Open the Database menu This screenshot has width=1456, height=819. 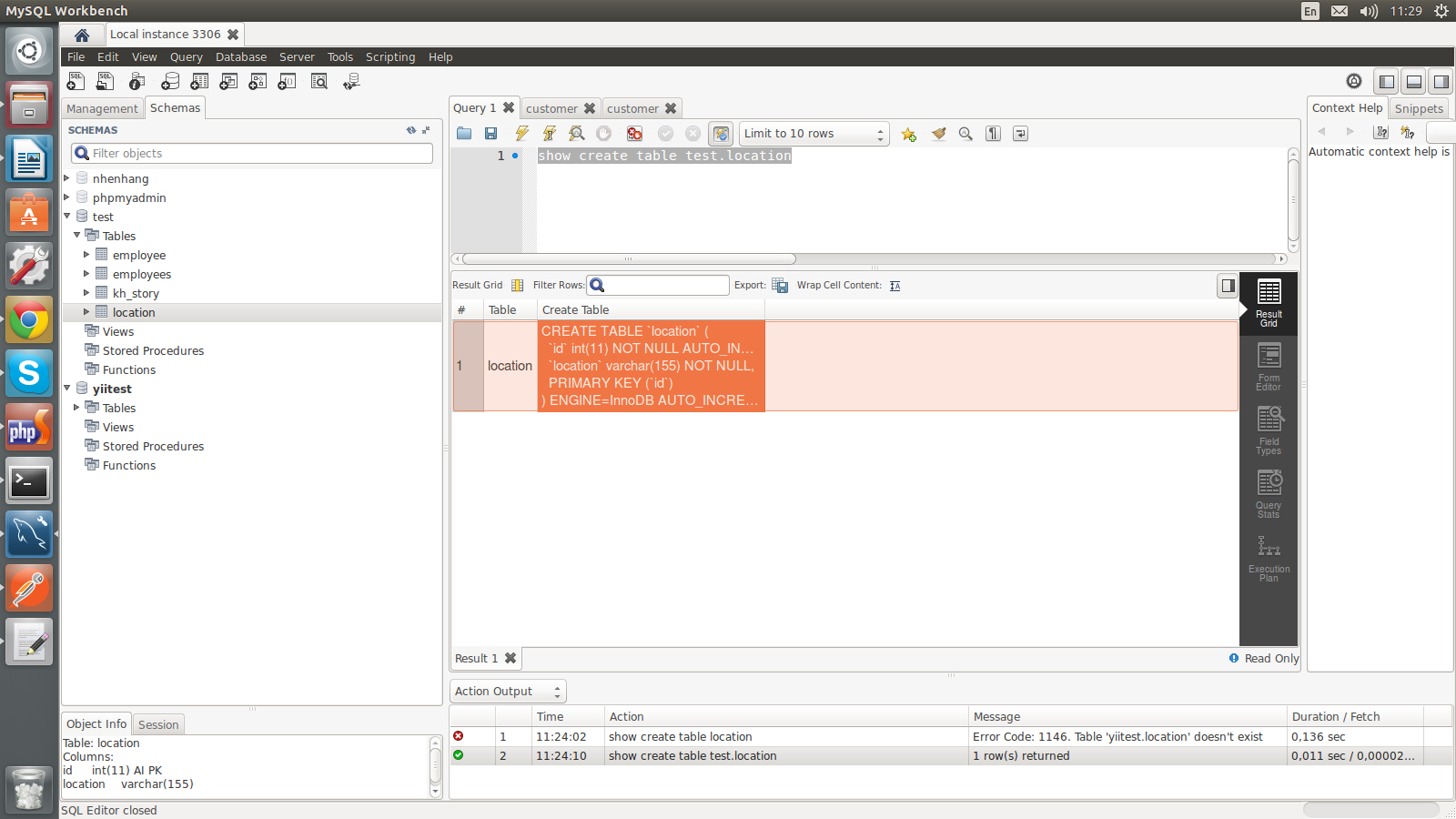click(x=241, y=57)
